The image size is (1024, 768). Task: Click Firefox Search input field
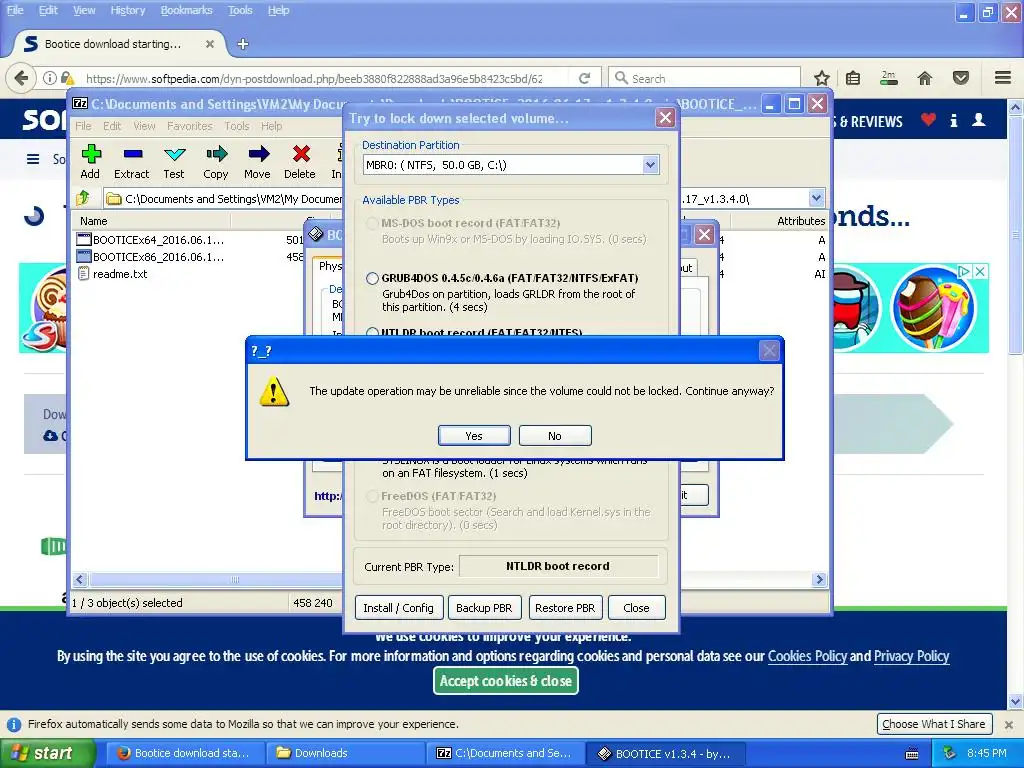pos(705,78)
